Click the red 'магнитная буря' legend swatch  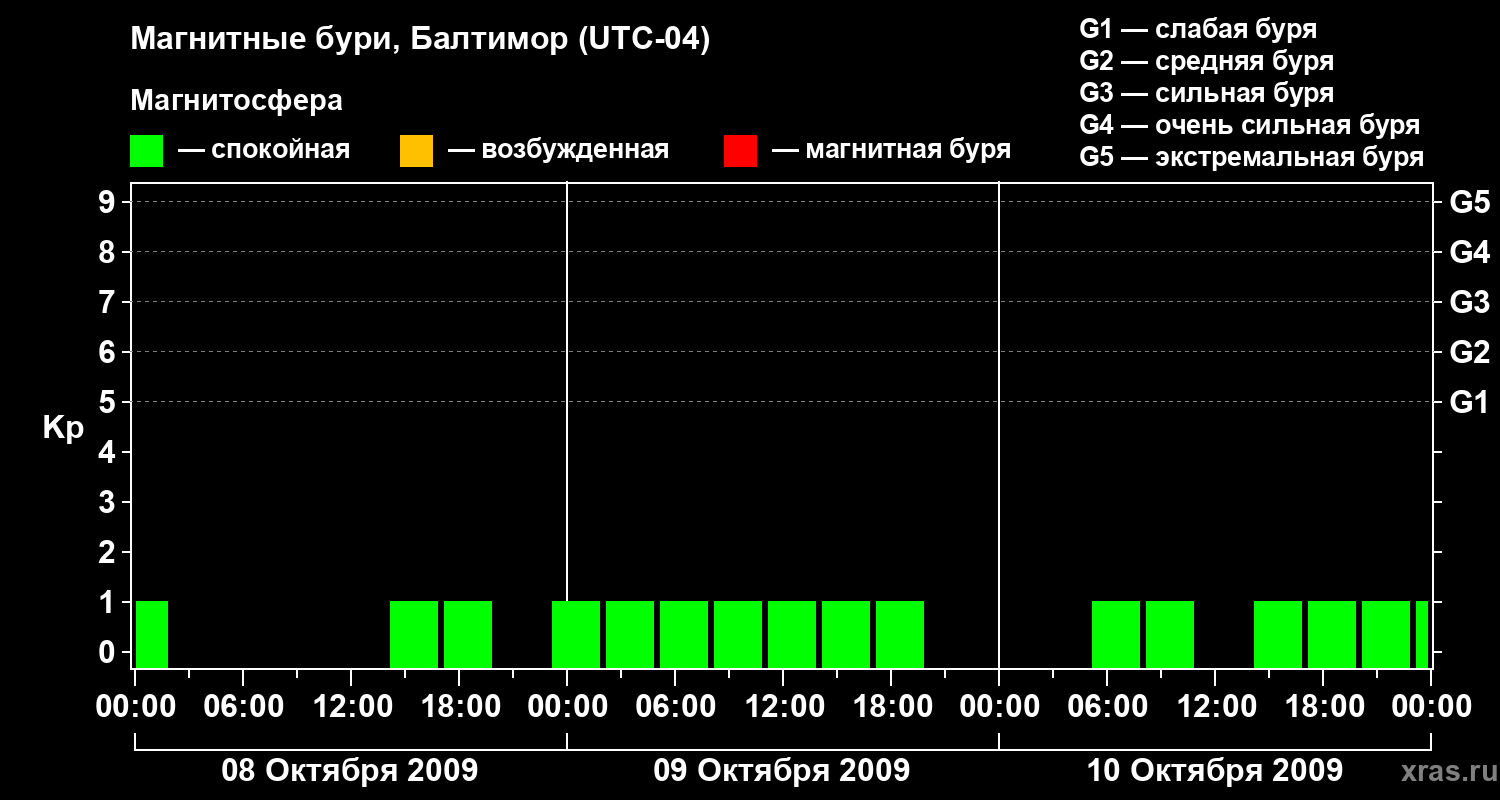[x=740, y=151]
